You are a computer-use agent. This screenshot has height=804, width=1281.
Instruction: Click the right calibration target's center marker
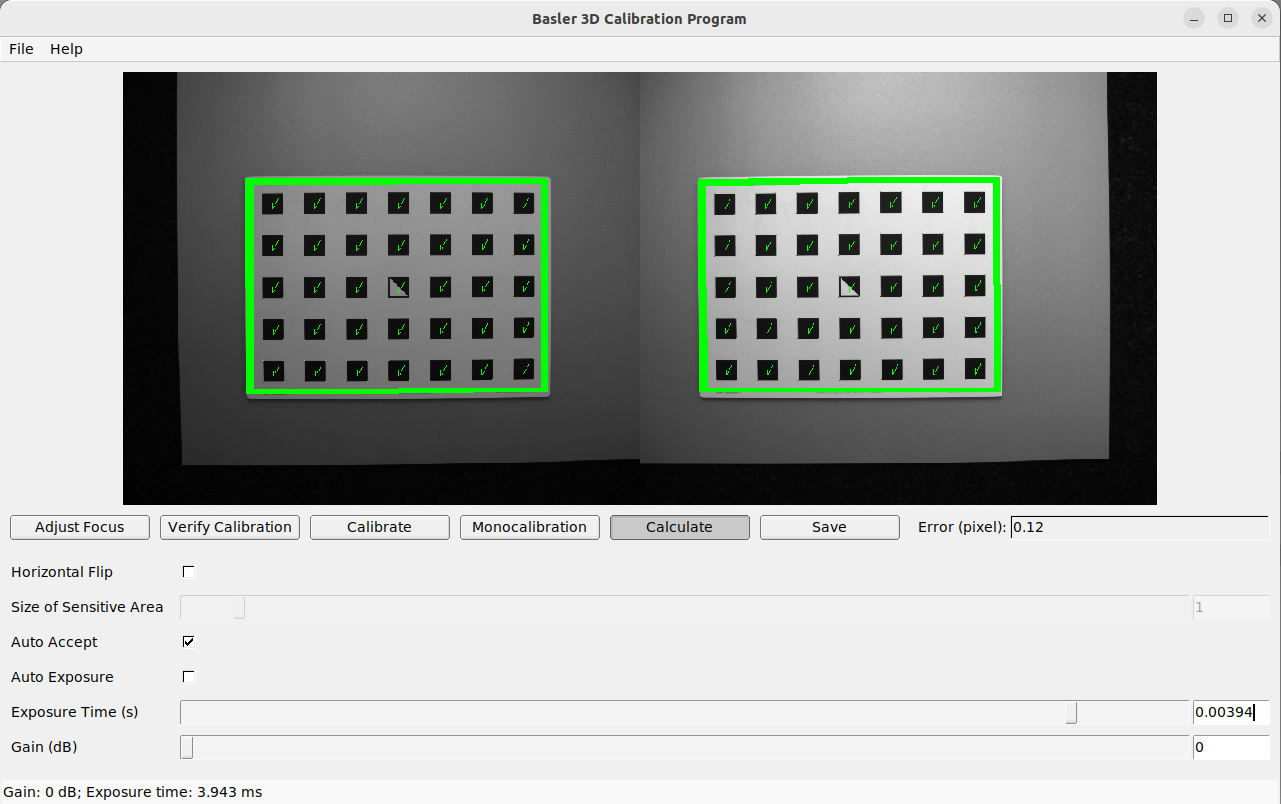tap(849, 287)
